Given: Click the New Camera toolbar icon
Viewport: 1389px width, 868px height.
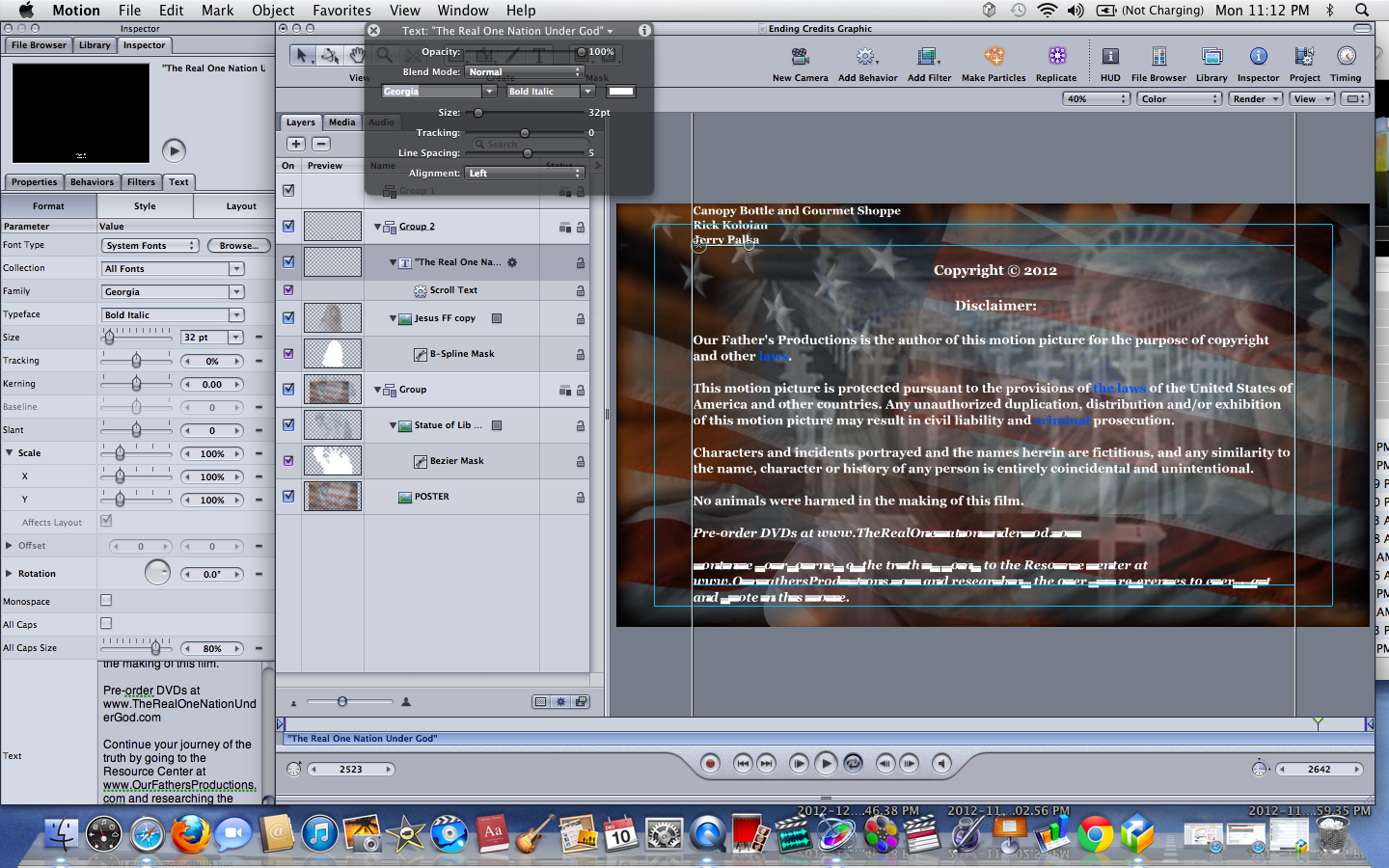Looking at the screenshot, I should [800, 57].
